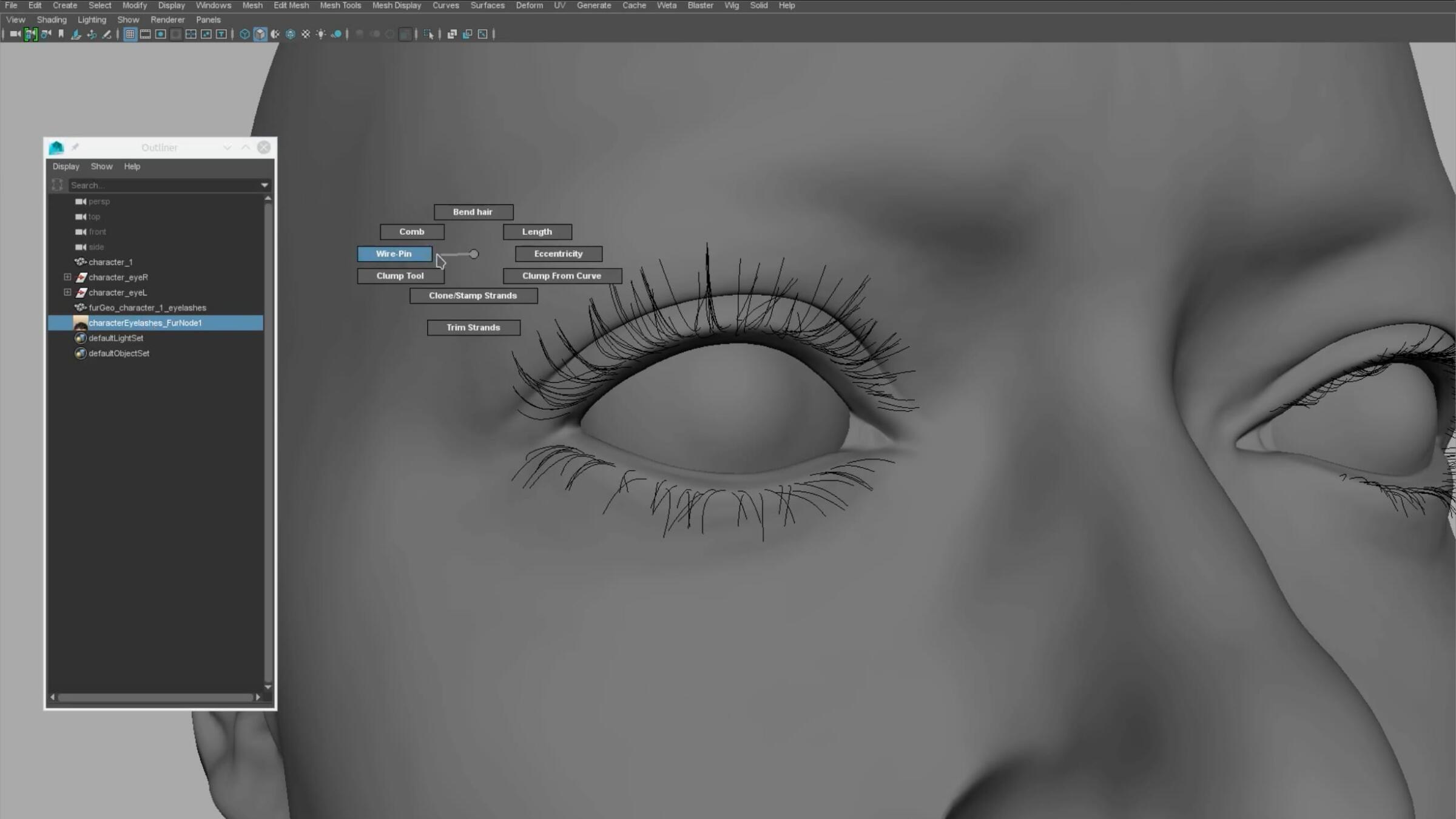The width and height of the screenshot is (1456, 819).
Task: Click the perspective camera icon next to persp
Action: click(x=81, y=201)
